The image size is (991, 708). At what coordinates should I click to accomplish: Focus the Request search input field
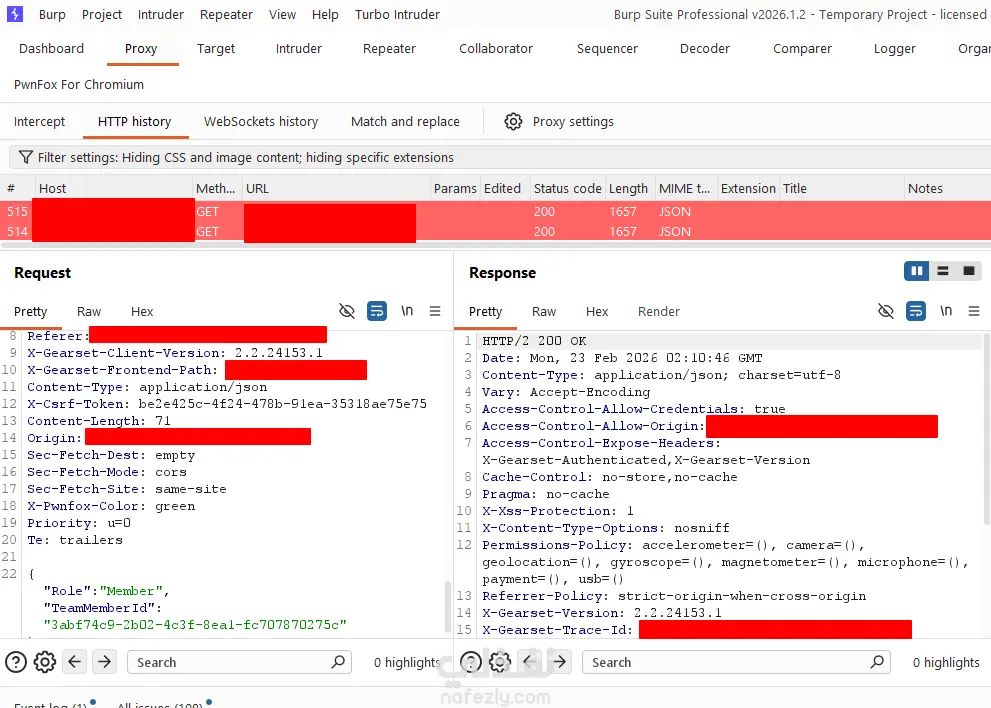[x=239, y=662]
